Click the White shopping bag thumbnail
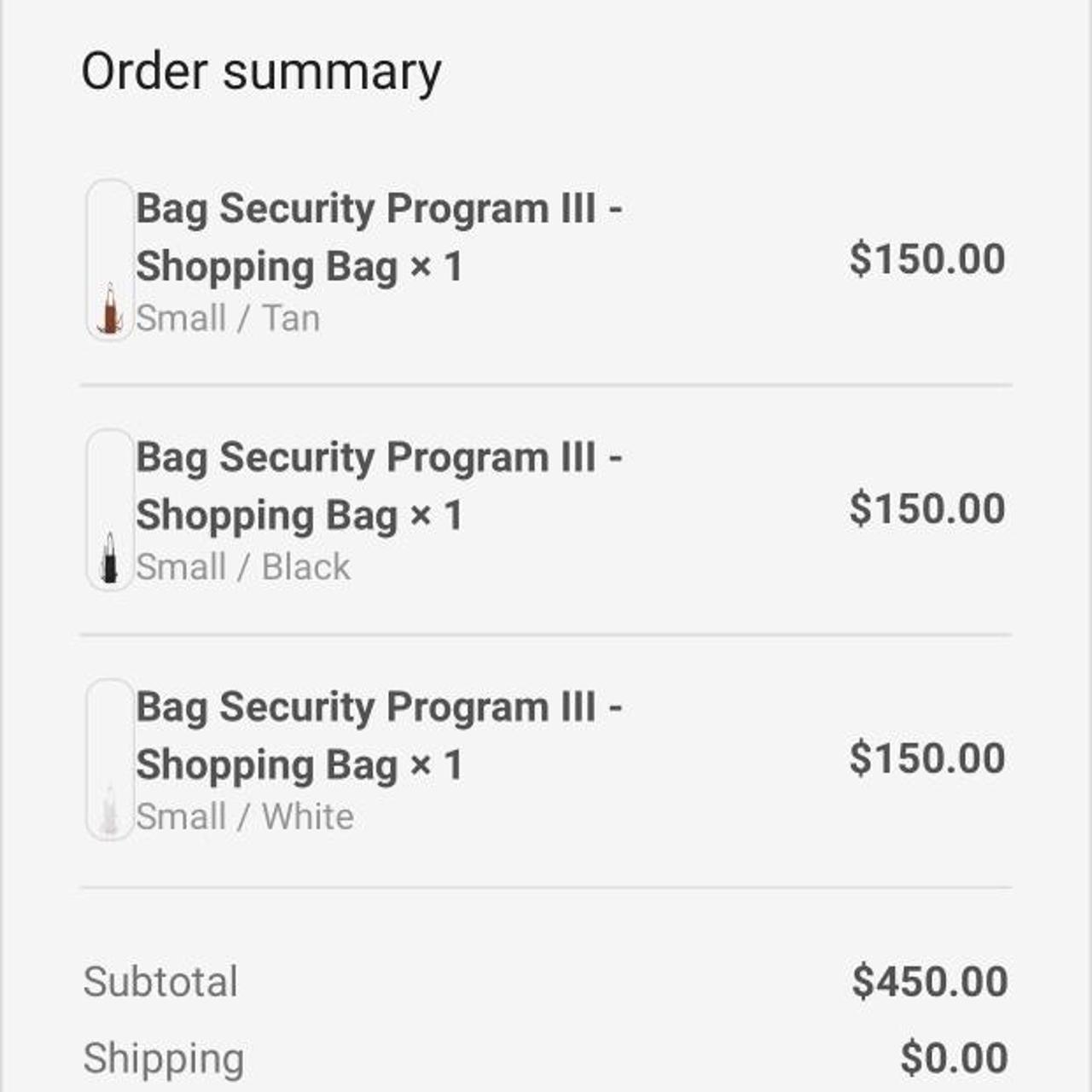 (110, 759)
